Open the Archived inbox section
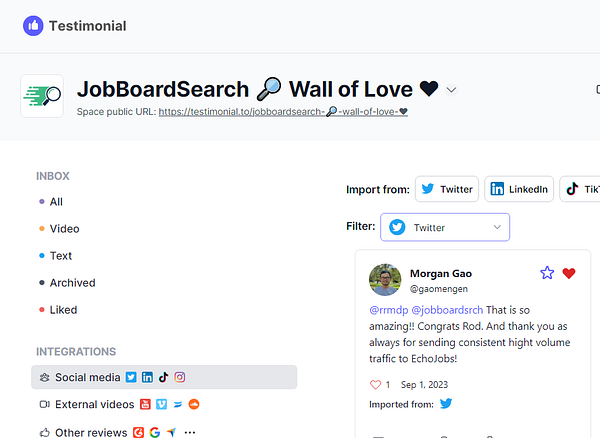 click(x=72, y=283)
